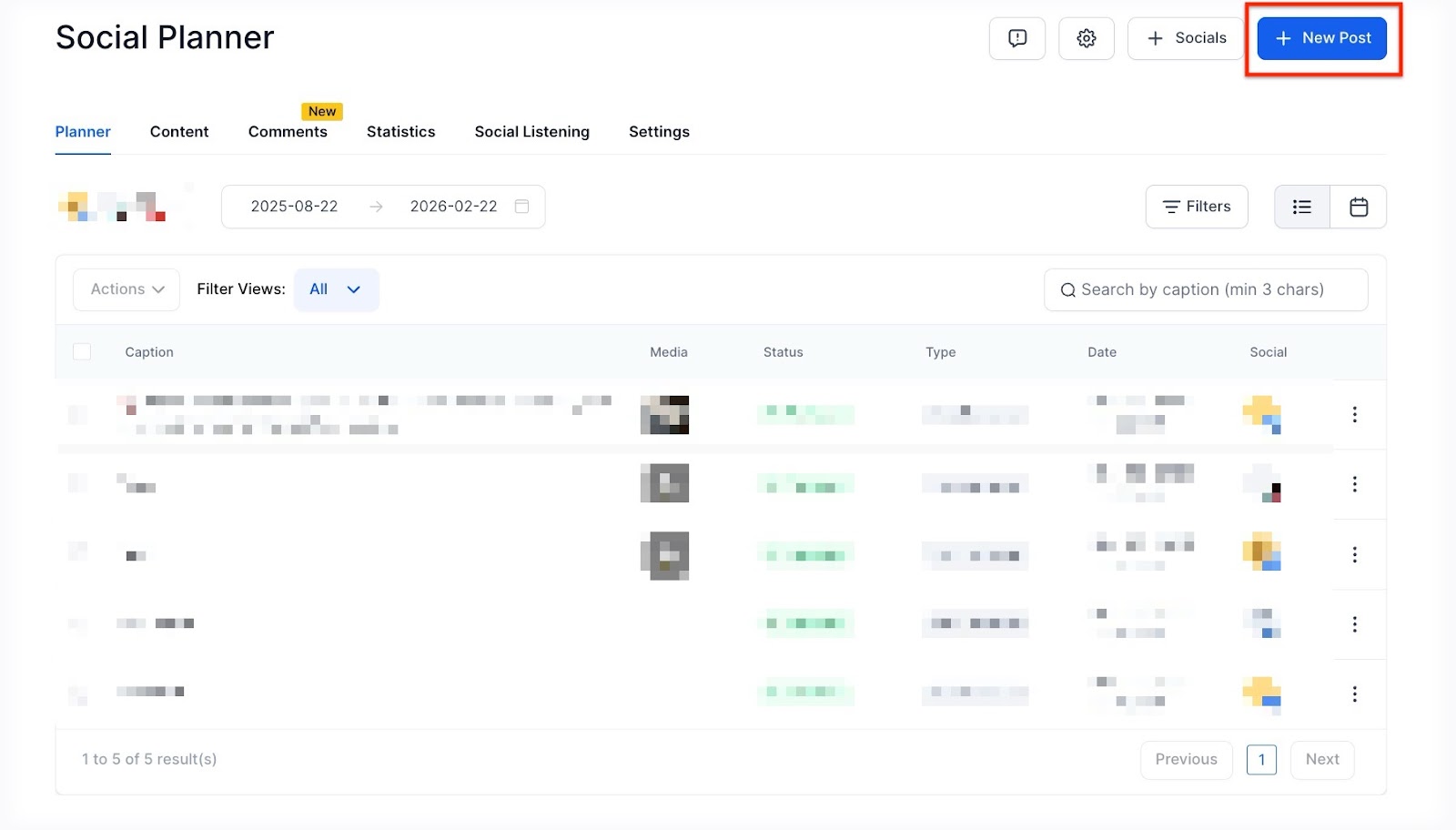The image size is (1456, 830).
Task: Create a New Post
Action: pos(1321,38)
